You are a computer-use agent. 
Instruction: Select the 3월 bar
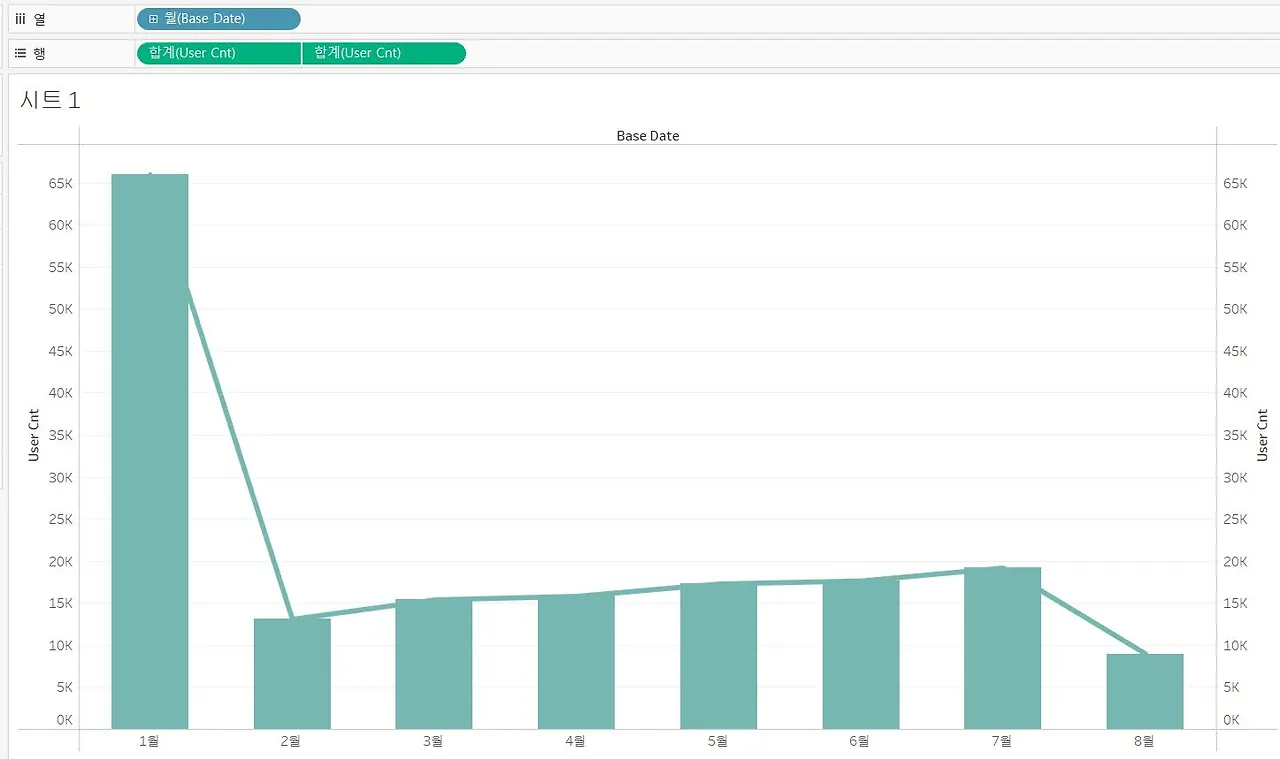pos(434,664)
